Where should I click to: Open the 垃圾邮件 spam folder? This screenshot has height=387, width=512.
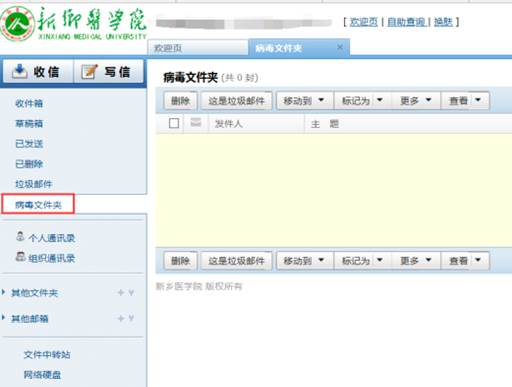34,184
